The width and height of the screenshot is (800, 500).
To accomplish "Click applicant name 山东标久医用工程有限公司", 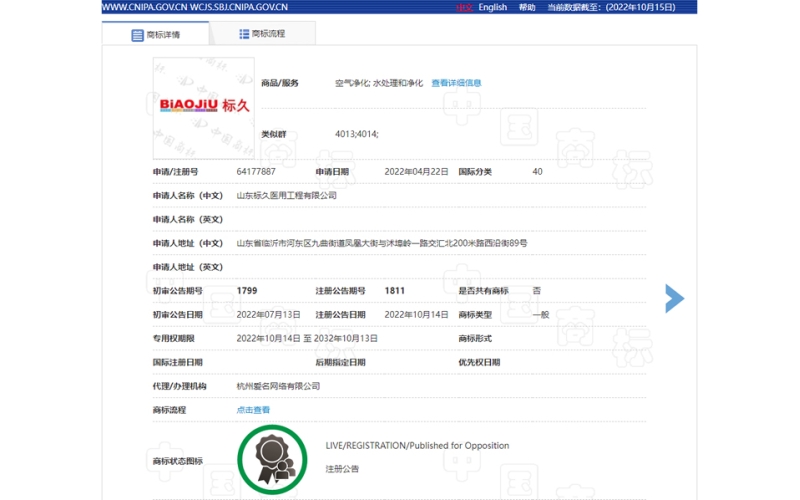I will [x=286, y=196].
